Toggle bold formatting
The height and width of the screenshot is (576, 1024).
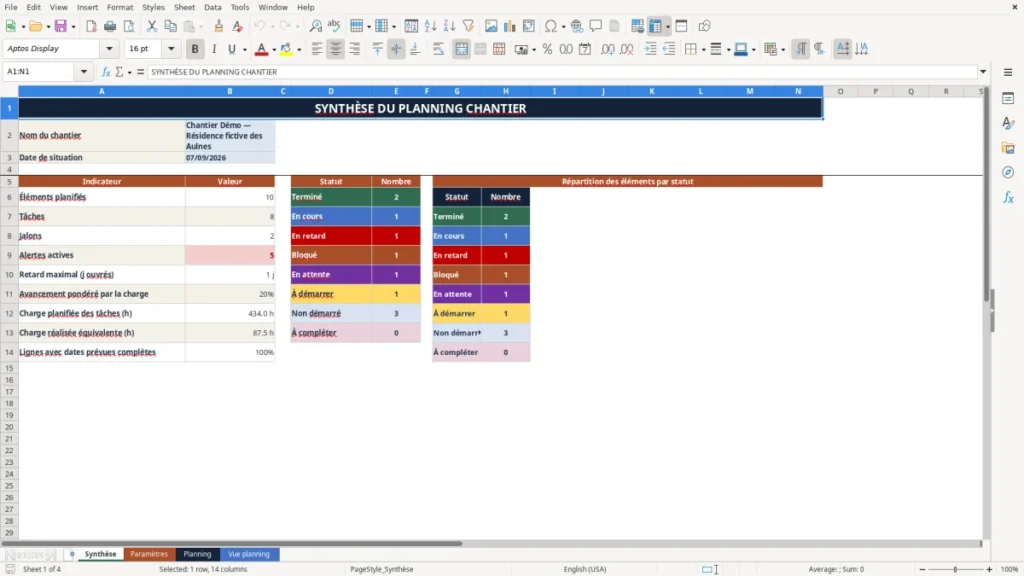click(x=195, y=49)
